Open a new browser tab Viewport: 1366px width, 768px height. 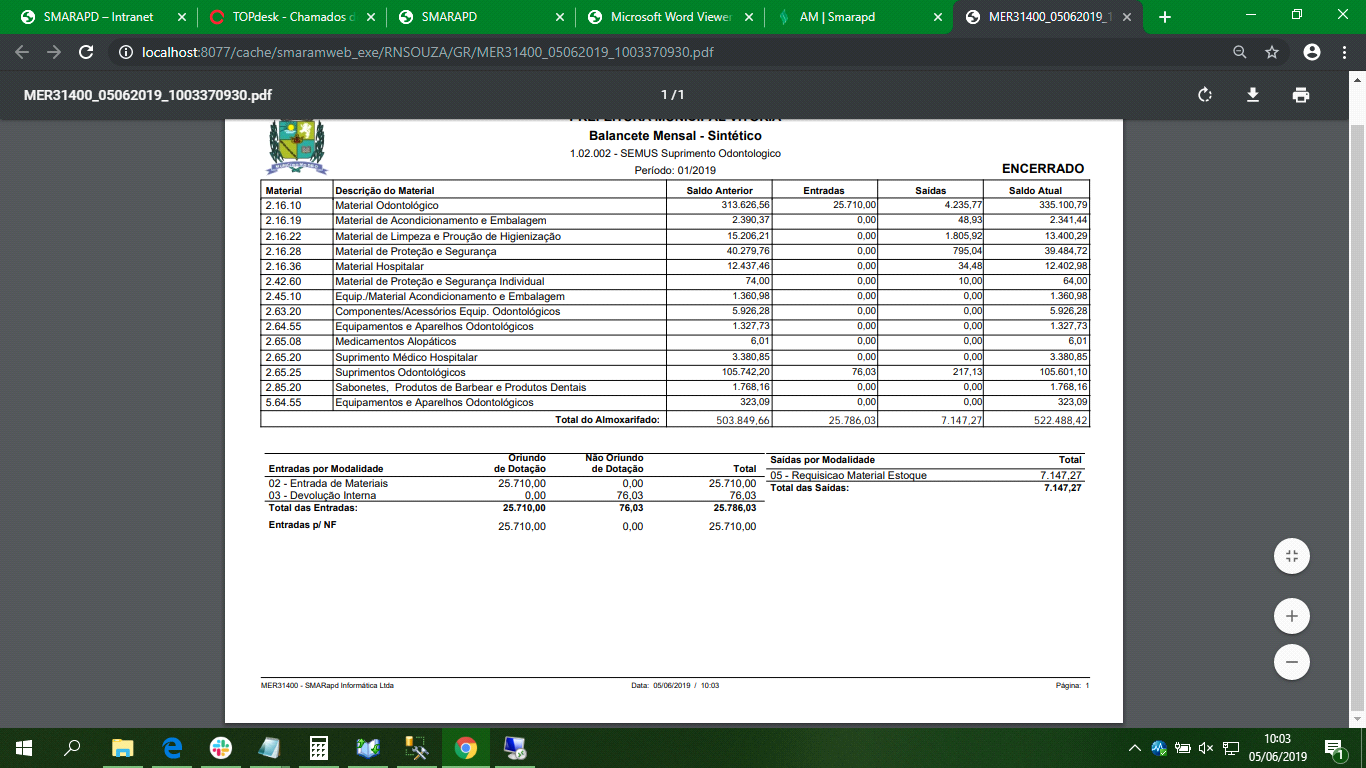(1164, 17)
